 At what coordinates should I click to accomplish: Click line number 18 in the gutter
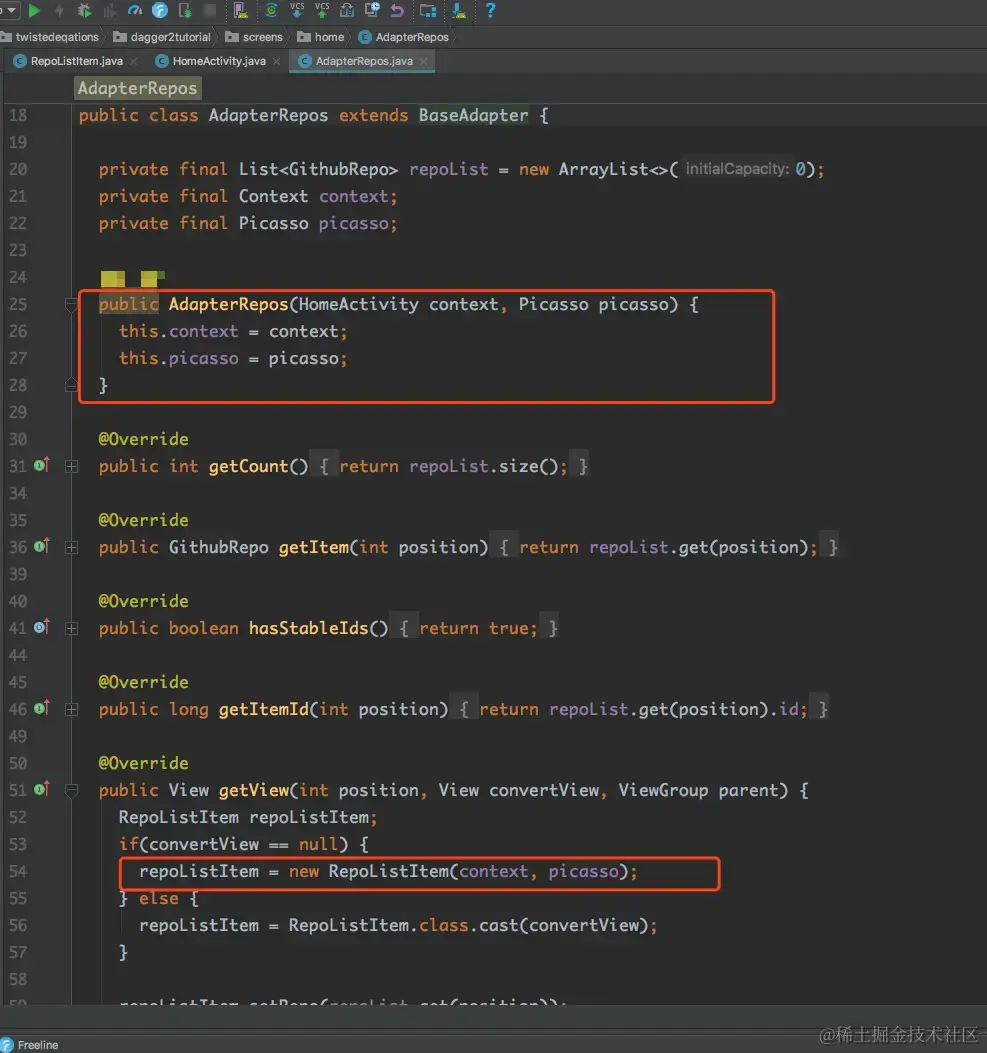tap(18, 116)
